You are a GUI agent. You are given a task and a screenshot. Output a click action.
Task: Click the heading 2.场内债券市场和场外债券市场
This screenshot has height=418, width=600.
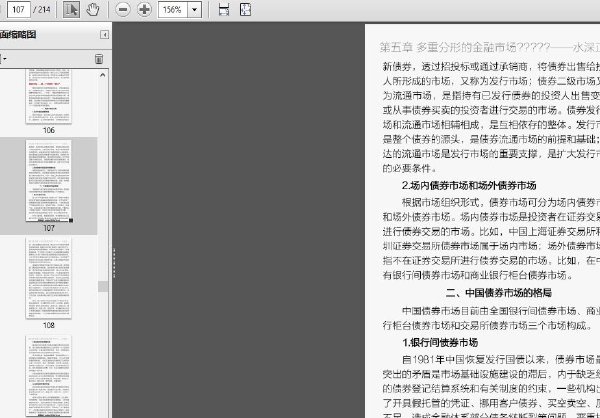(x=469, y=186)
